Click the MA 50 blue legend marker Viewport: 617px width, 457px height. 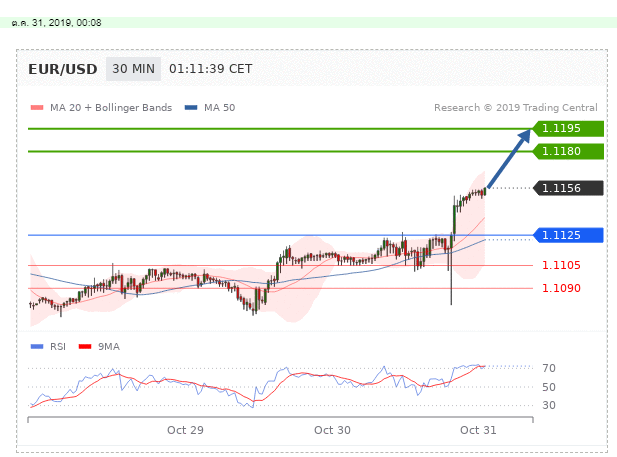tap(191, 108)
